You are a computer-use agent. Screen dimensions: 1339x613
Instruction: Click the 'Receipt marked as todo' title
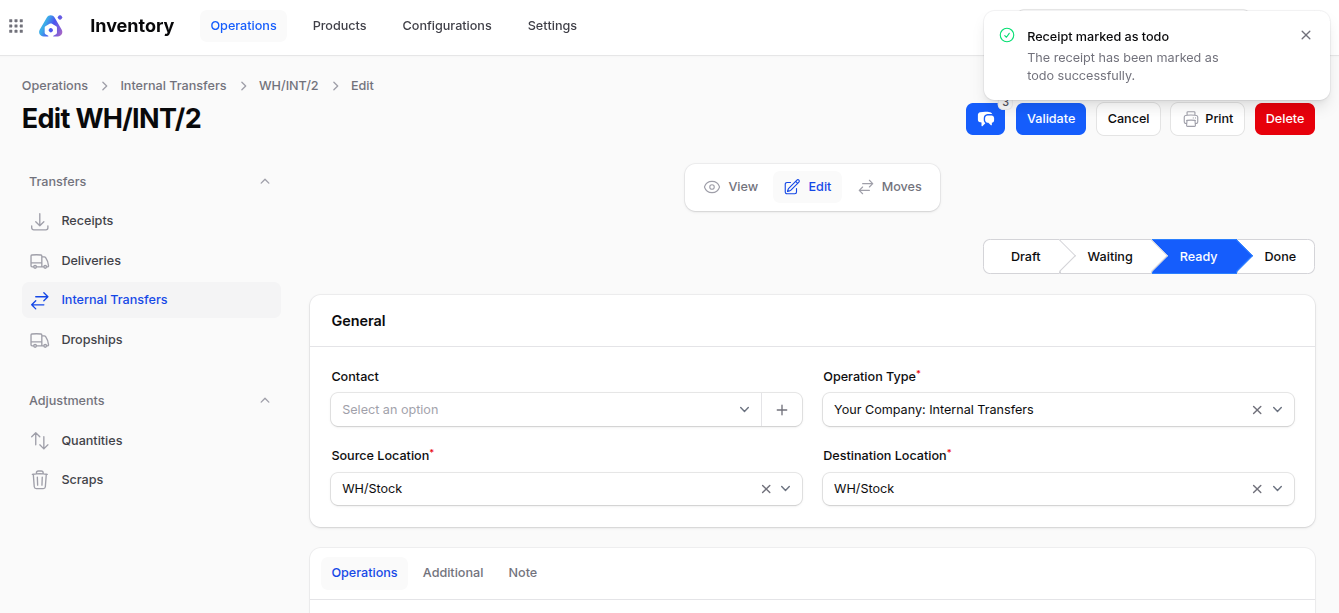pos(1098,37)
